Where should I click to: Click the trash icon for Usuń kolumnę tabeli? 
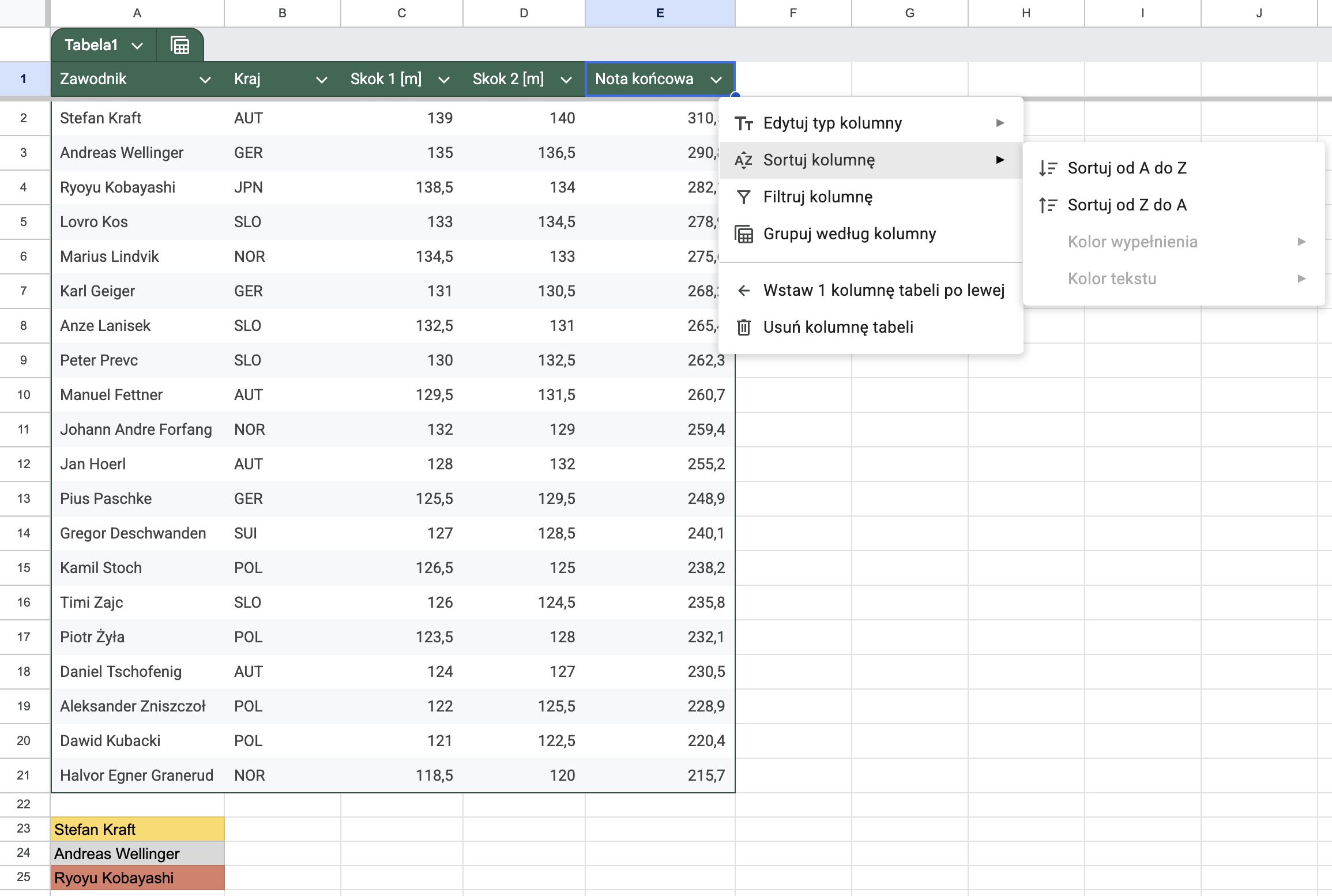pyautogui.click(x=744, y=327)
